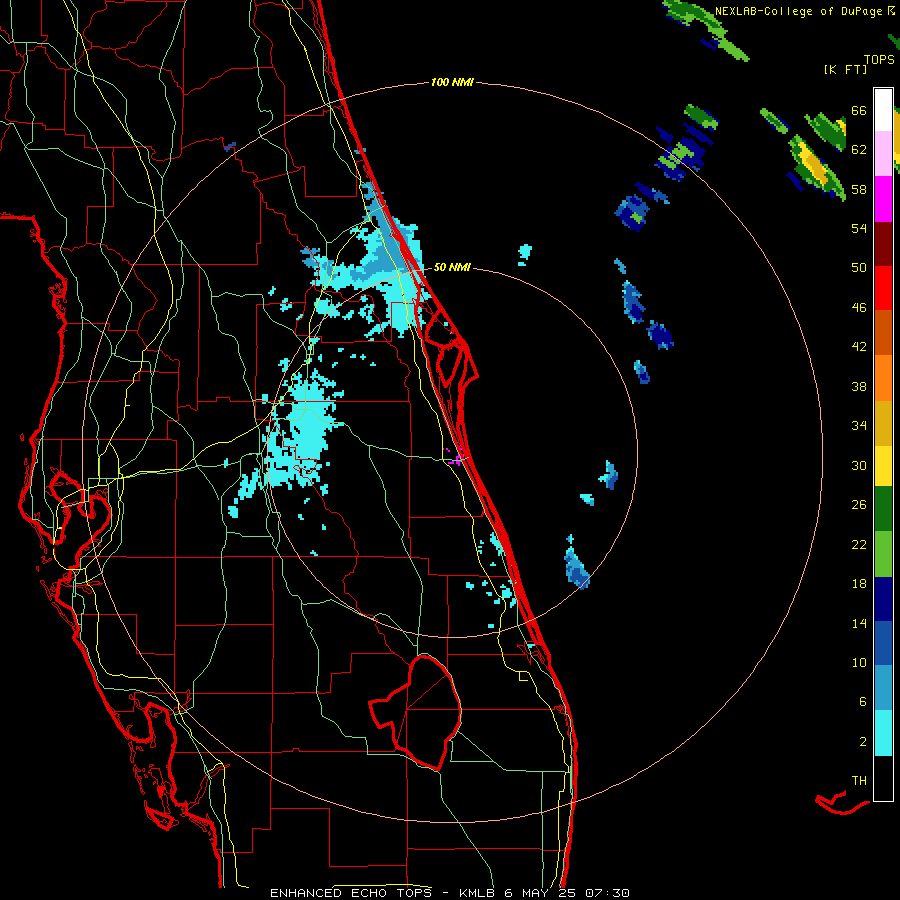This screenshot has height=900, width=900.
Task: Click the TOPS legend title
Action: point(879,59)
